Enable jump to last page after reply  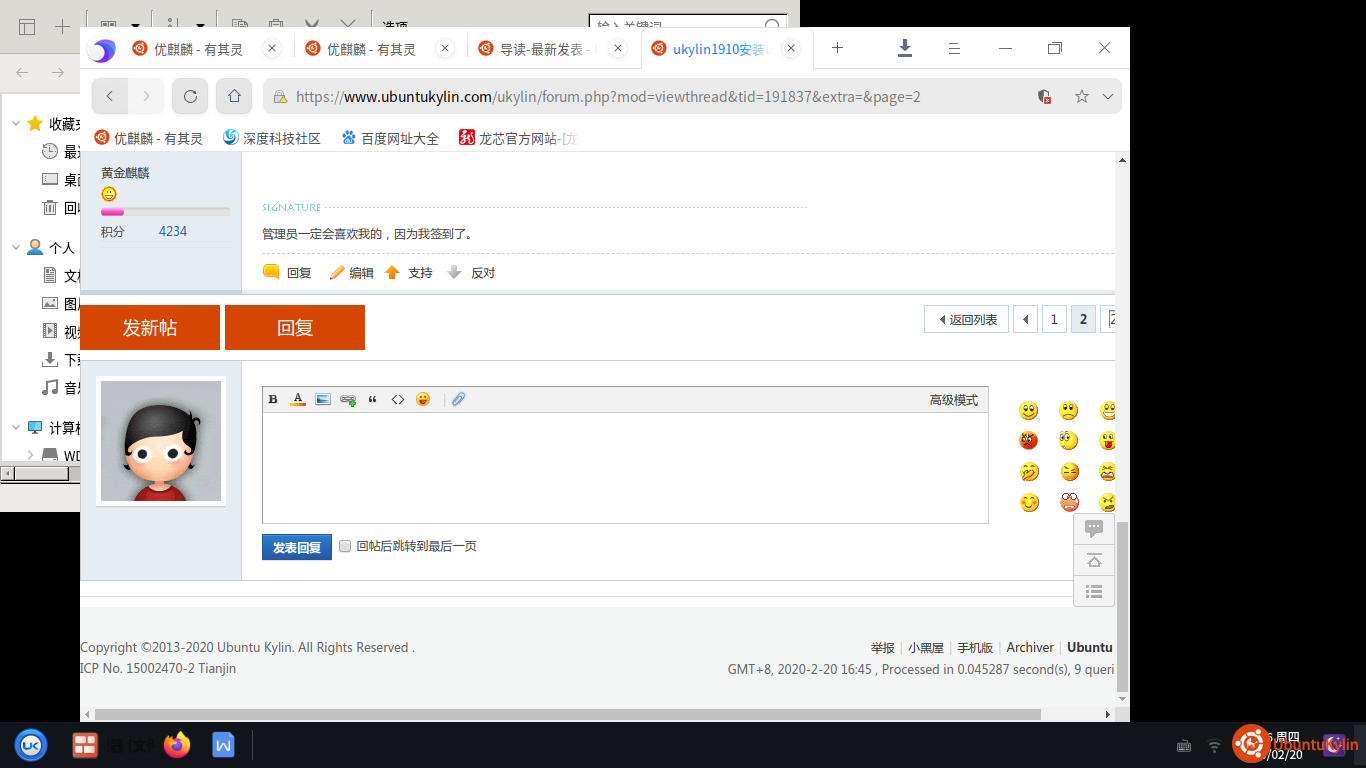(346, 547)
